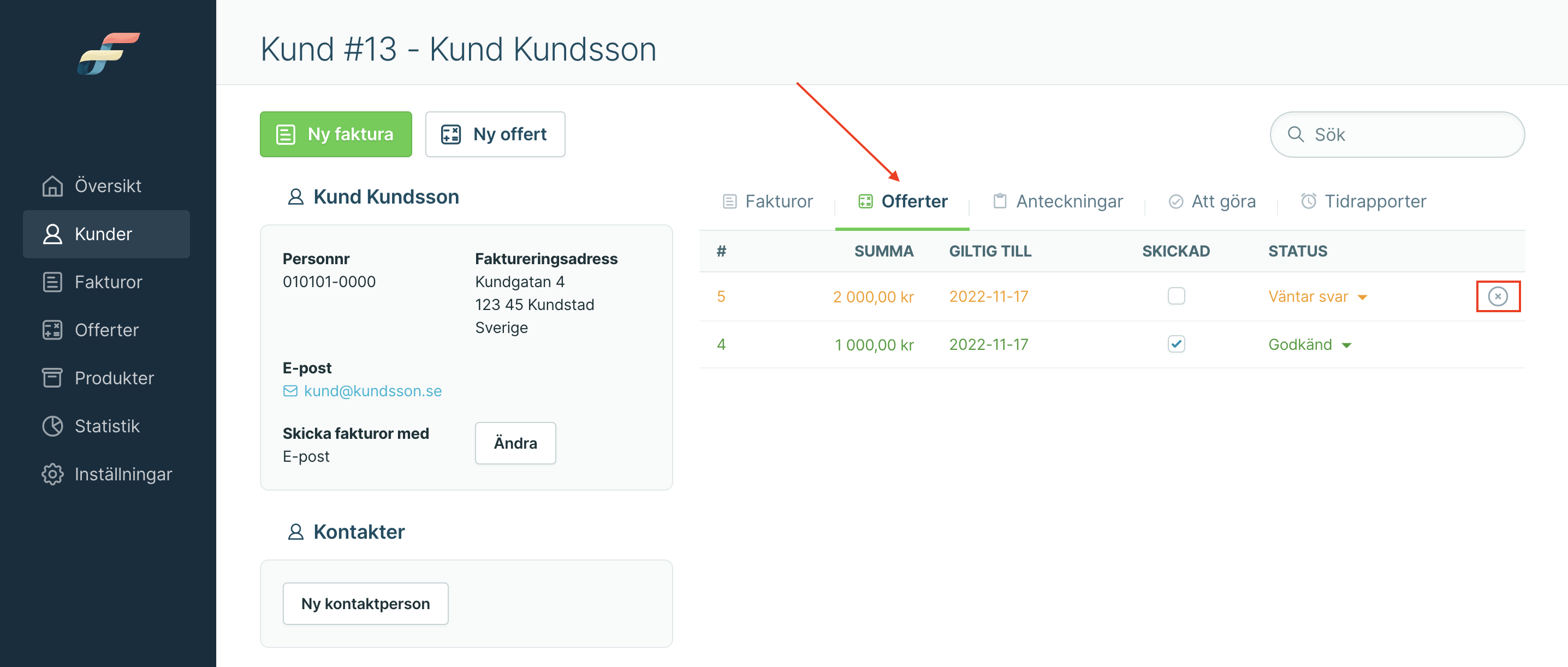Viewport: 1568px width, 667px height.
Task: Switch to the Fakturor tab
Action: (767, 201)
